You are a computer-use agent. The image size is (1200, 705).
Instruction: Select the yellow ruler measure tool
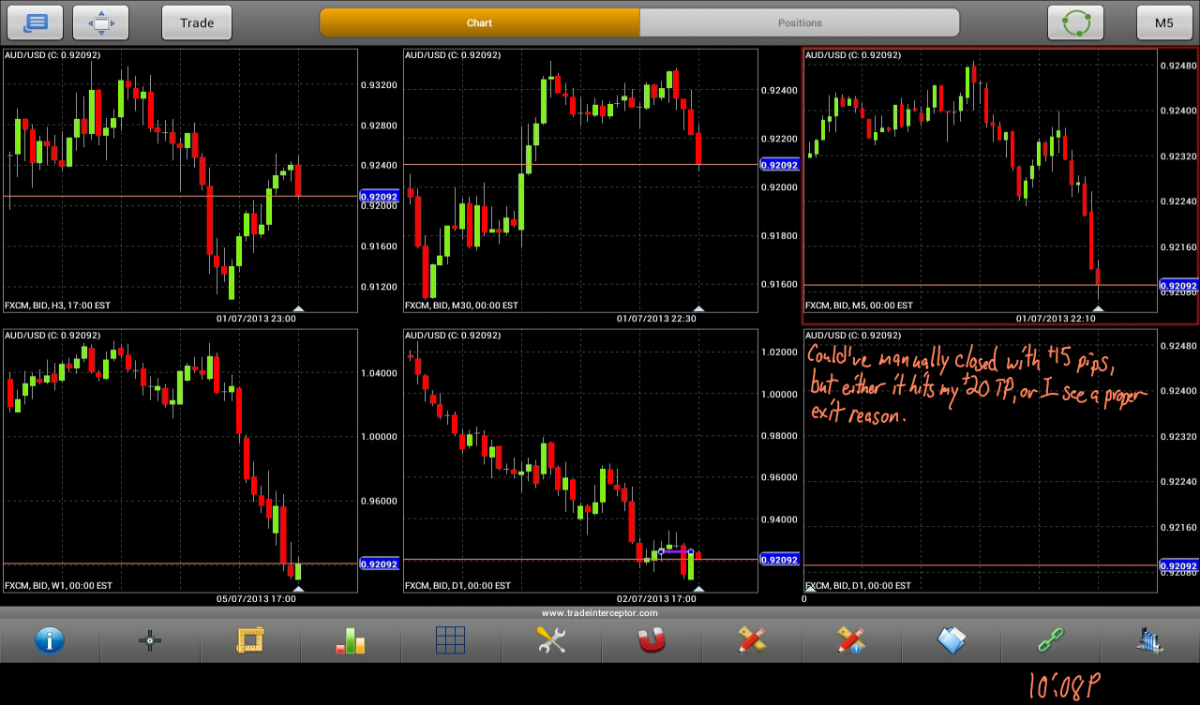point(250,640)
